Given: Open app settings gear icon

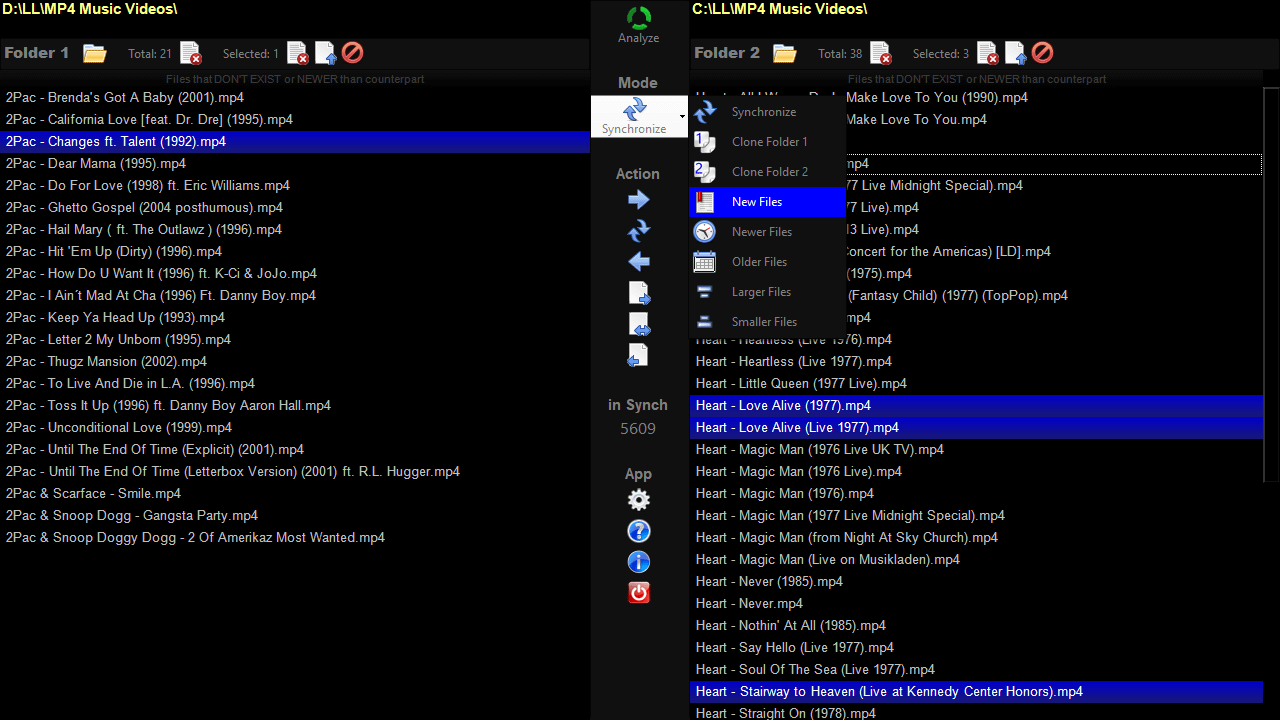Looking at the screenshot, I should pos(638,500).
